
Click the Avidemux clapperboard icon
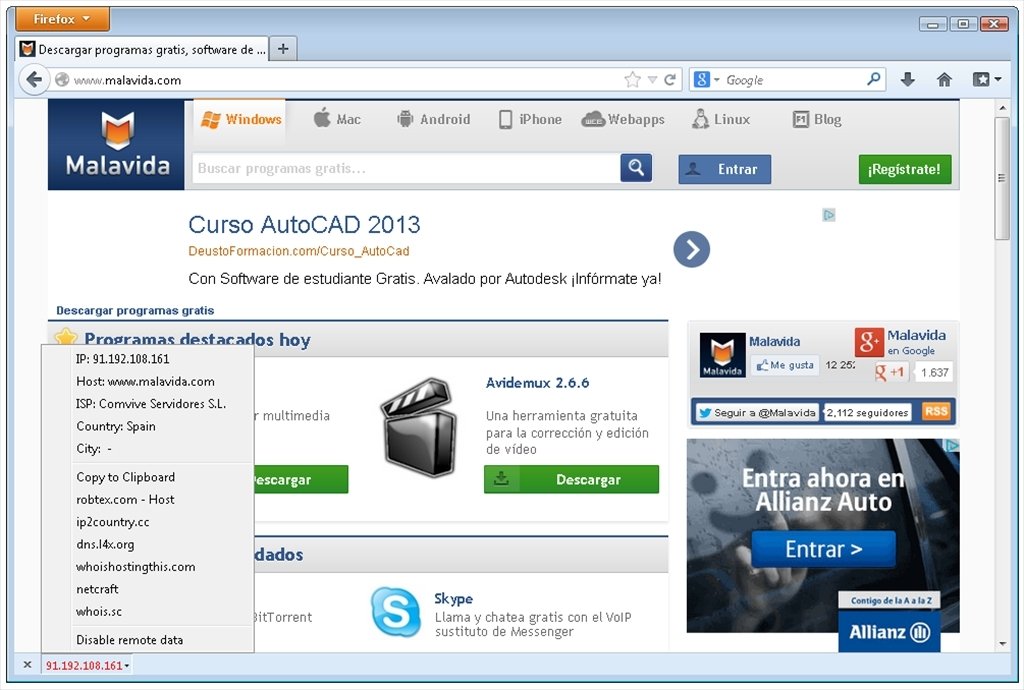click(x=418, y=428)
